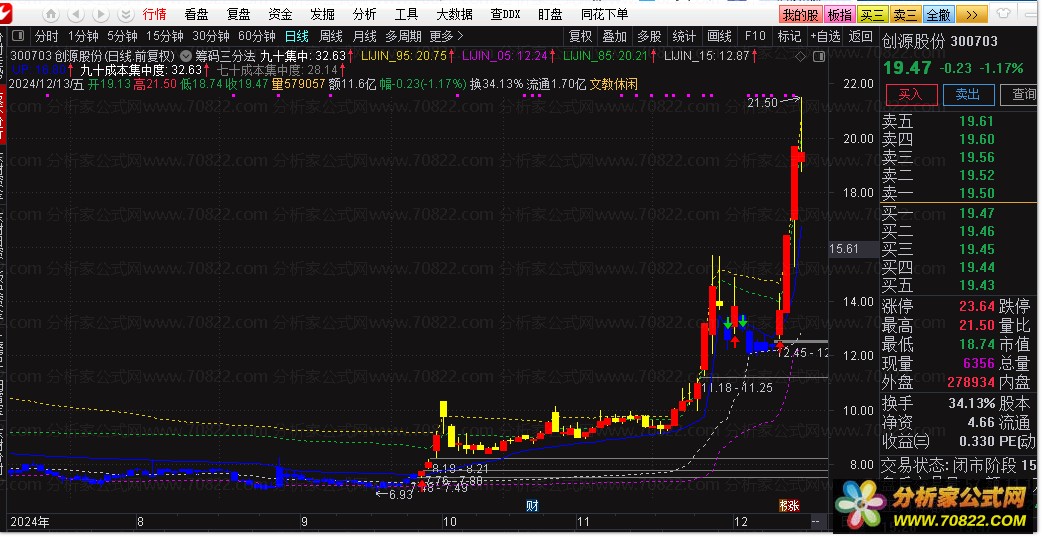Click the diamond icon above the chart

point(800,57)
